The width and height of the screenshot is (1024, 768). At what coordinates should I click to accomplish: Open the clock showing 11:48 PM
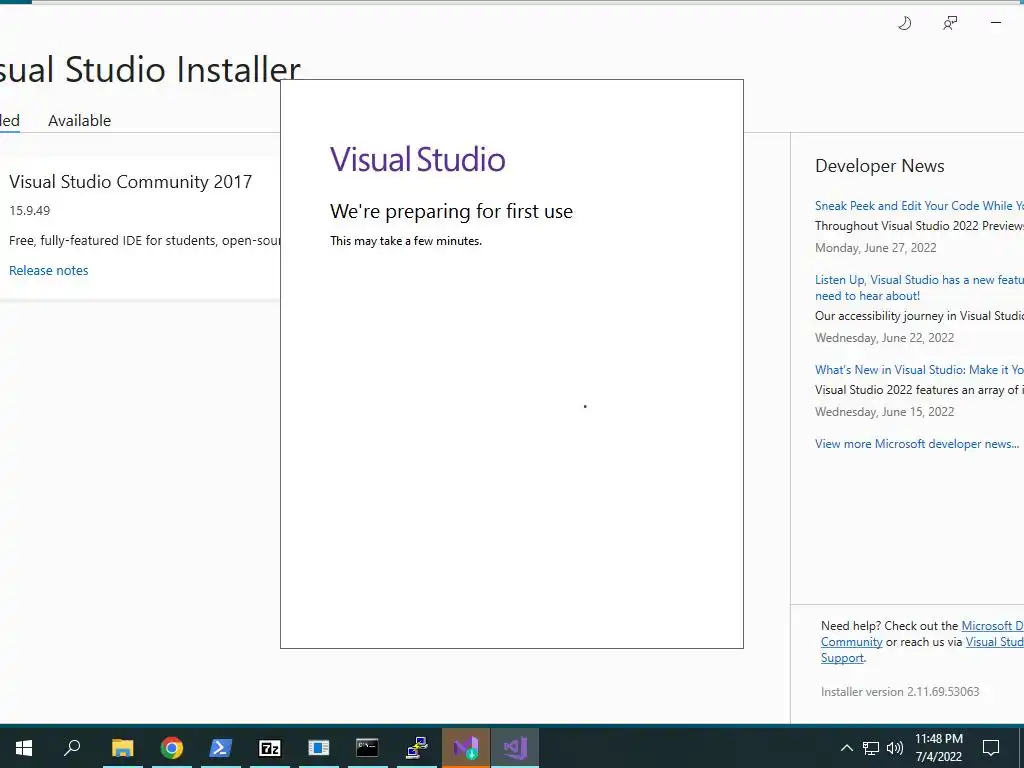pos(938,748)
